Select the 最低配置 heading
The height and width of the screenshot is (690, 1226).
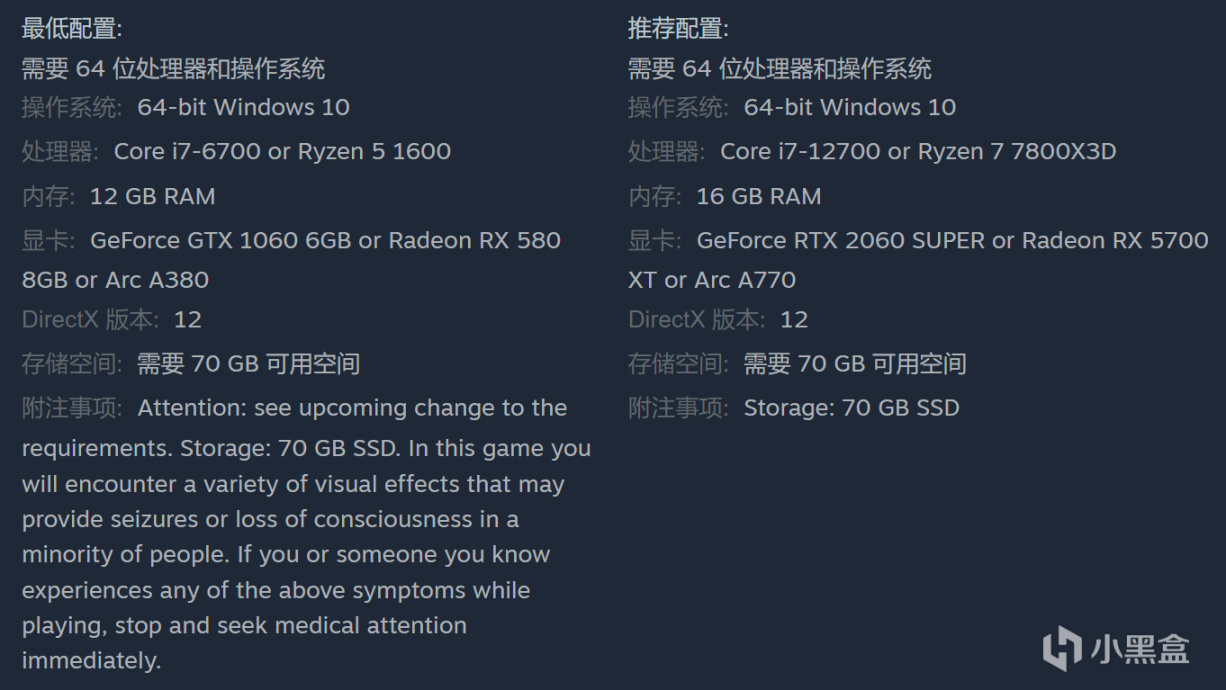click(72, 29)
